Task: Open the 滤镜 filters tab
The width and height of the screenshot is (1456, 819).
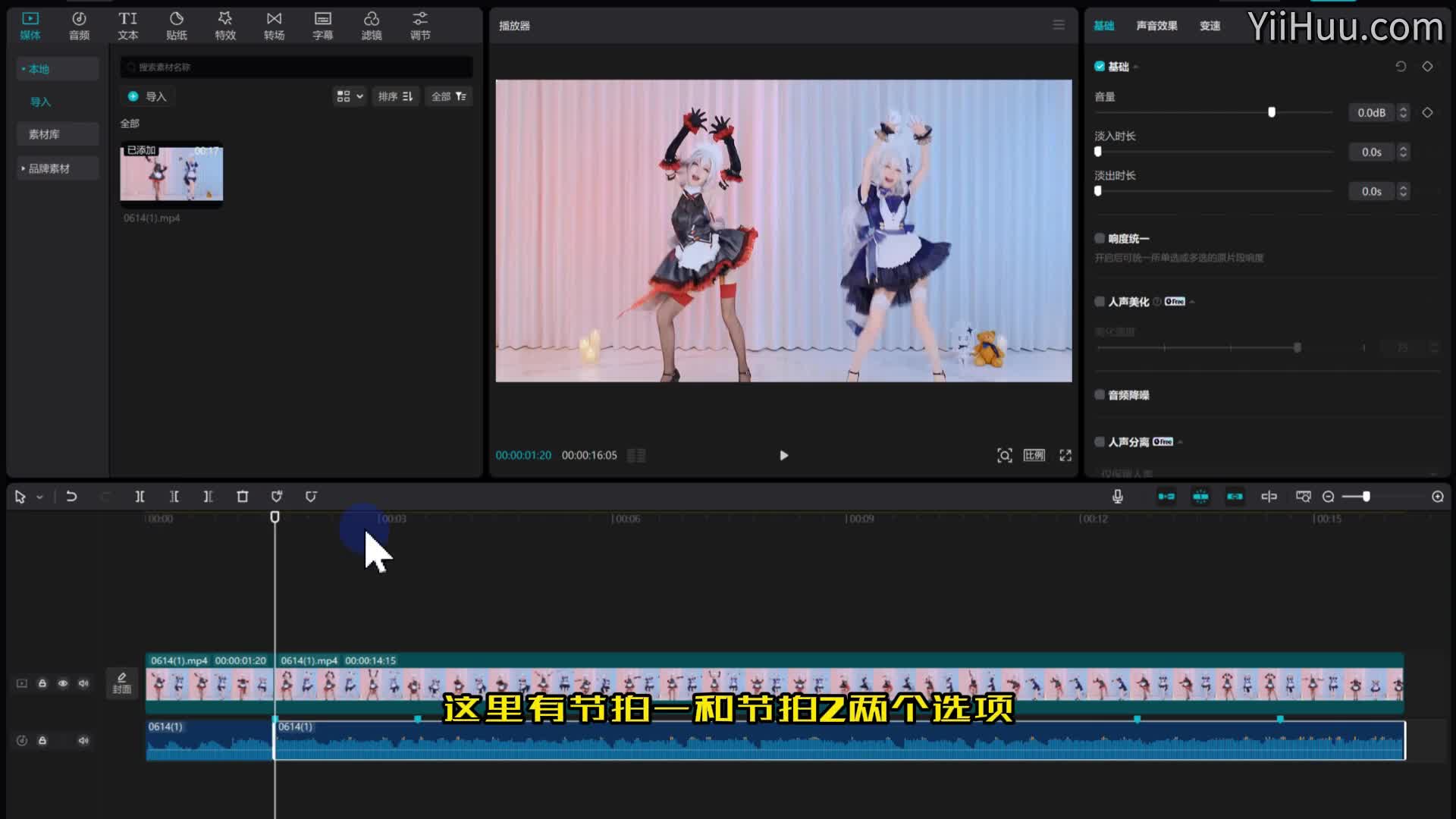Action: tap(372, 26)
